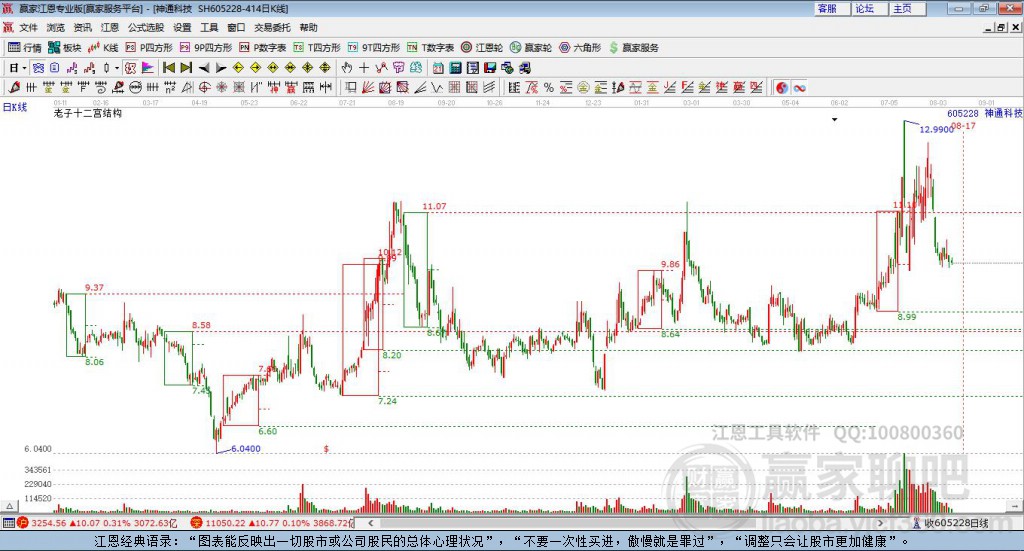The height and width of the screenshot is (551, 1024).
Task: Open the P四方形 square tool
Action: click(x=149, y=47)
